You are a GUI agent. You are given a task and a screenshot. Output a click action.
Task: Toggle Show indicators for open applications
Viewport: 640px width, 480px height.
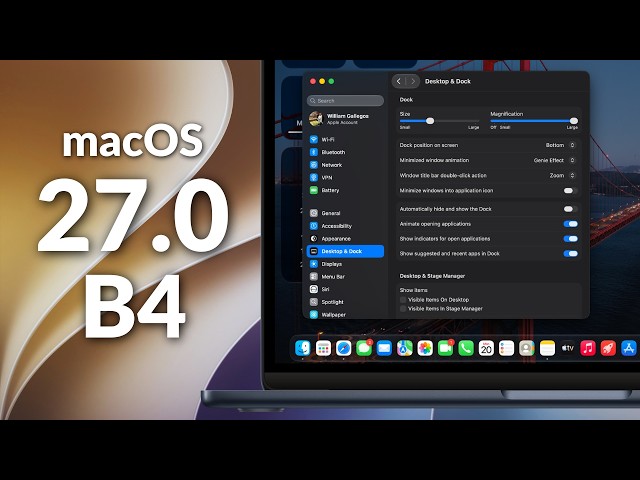[x=570, y=239]
